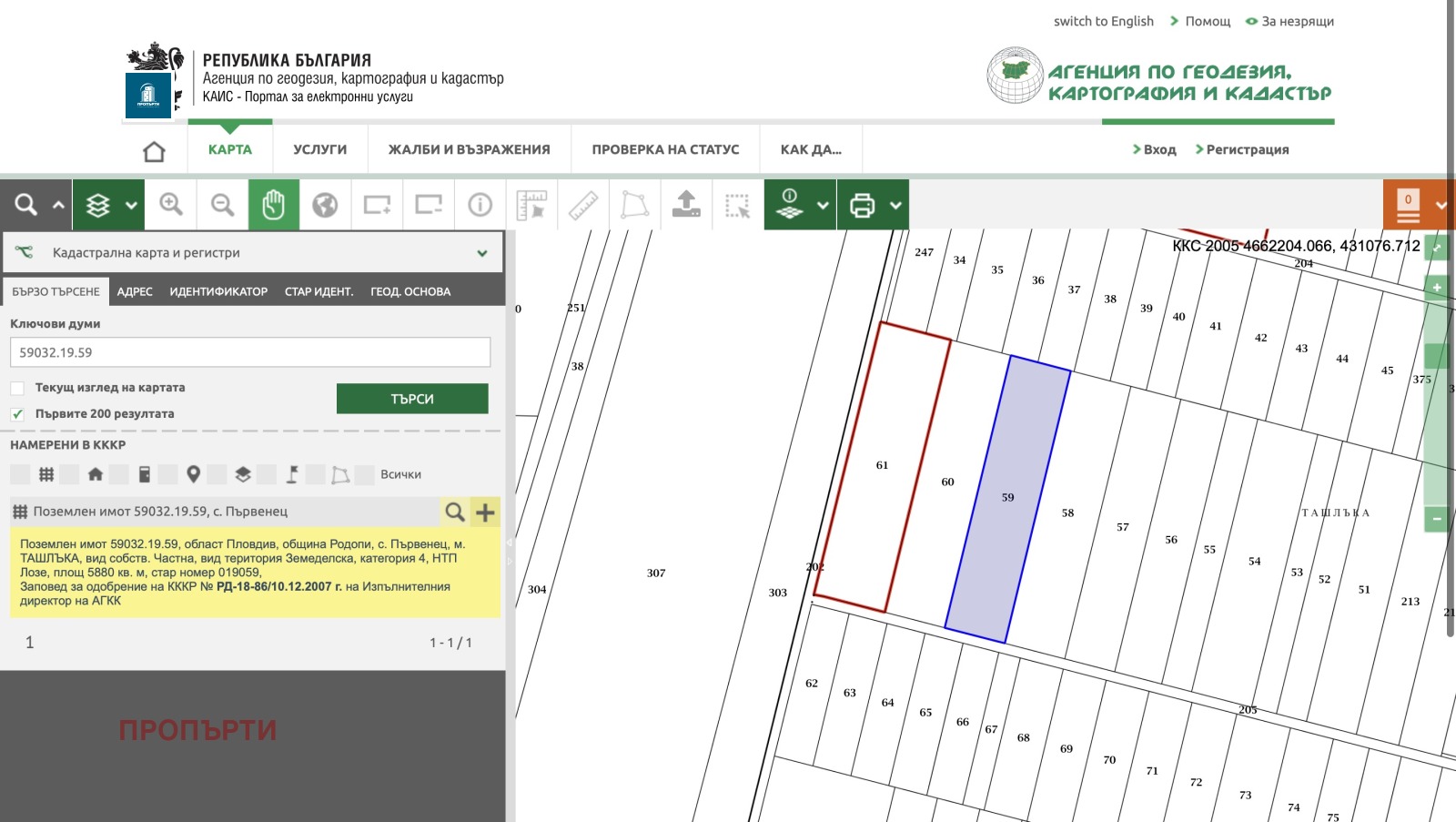Open the 'УСЛУГИ' menu item
This screenshot has width=1456, height=822.
(x=319, y=150)
